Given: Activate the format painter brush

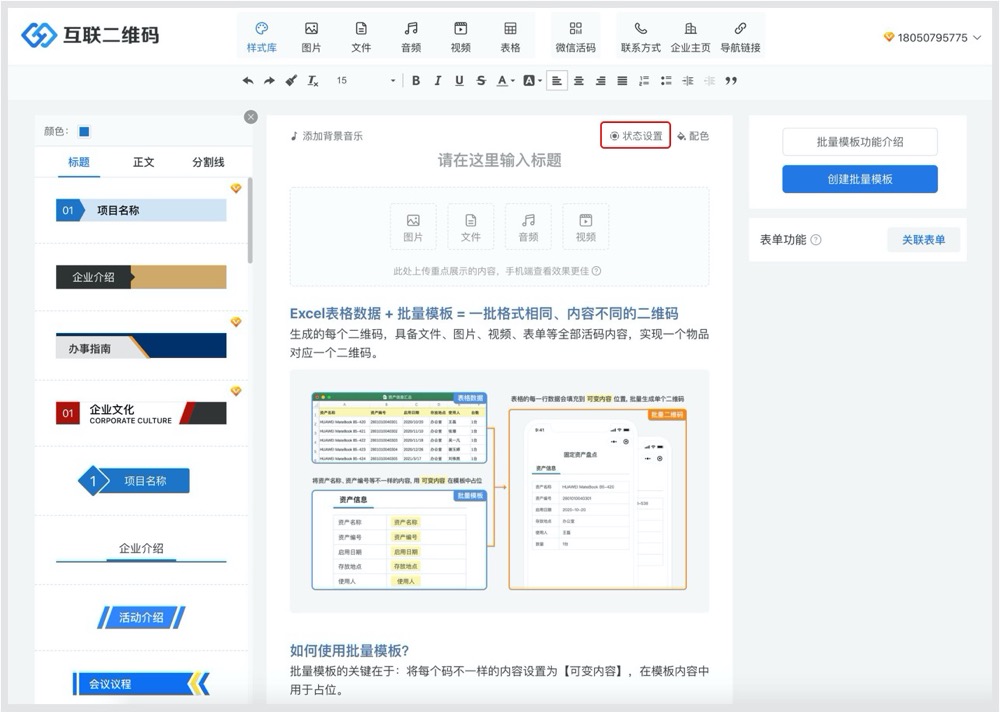Looking at the screenshot, I should 291,80.
